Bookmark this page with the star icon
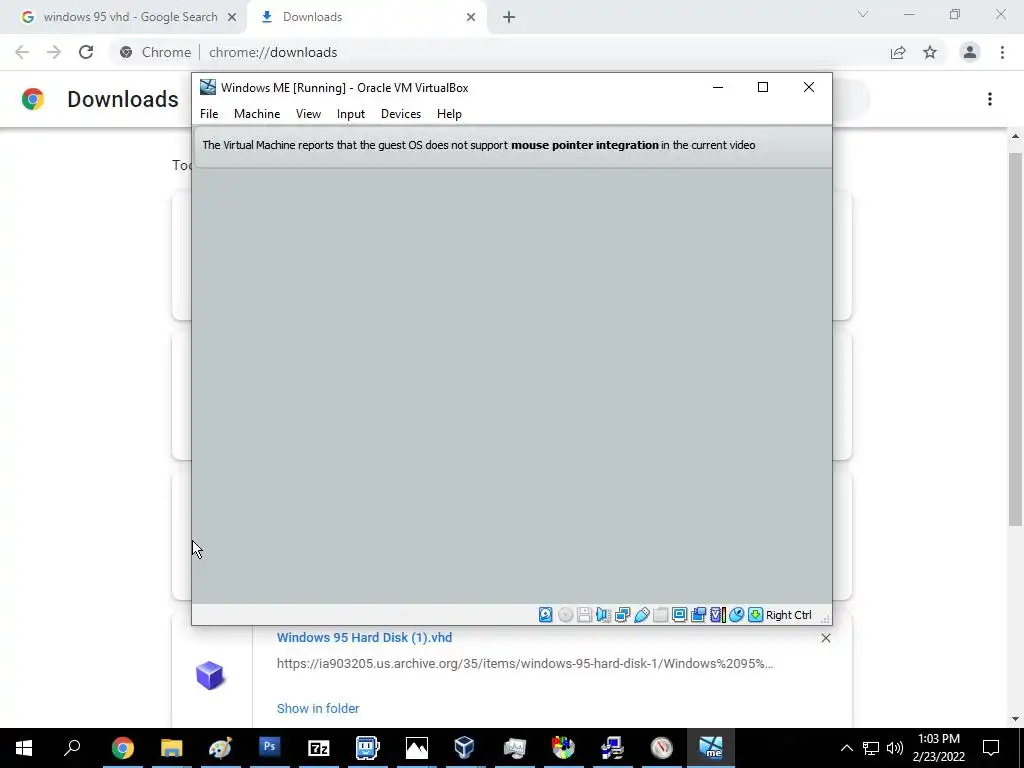 click(930, 52)
